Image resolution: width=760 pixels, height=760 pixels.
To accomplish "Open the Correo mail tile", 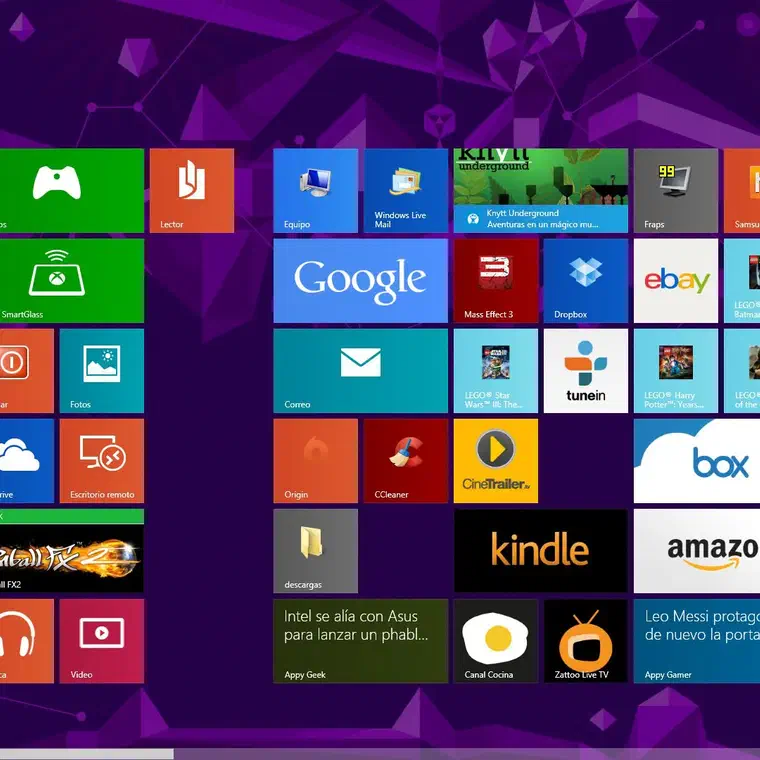I will coord(361,371).
